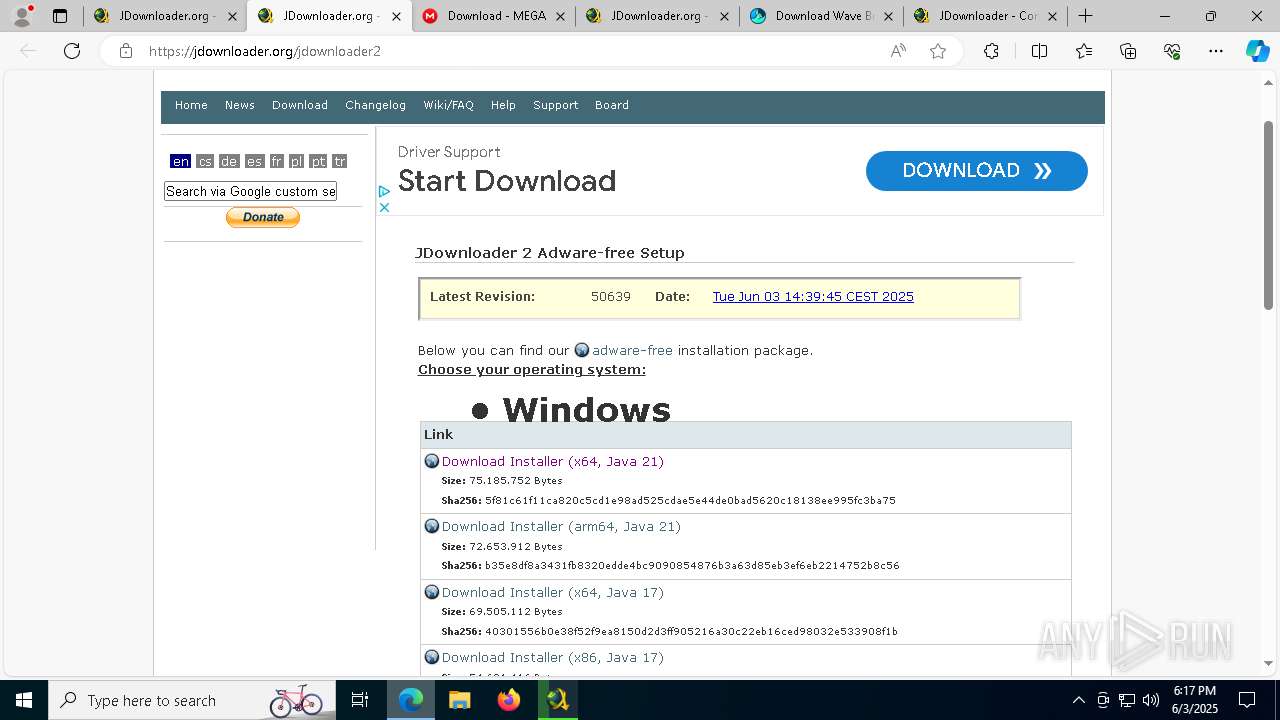The height and width of the screenshot is (720, 1280).
Task: Open JDownloader app on taskbar
Action: pos(558,700)
